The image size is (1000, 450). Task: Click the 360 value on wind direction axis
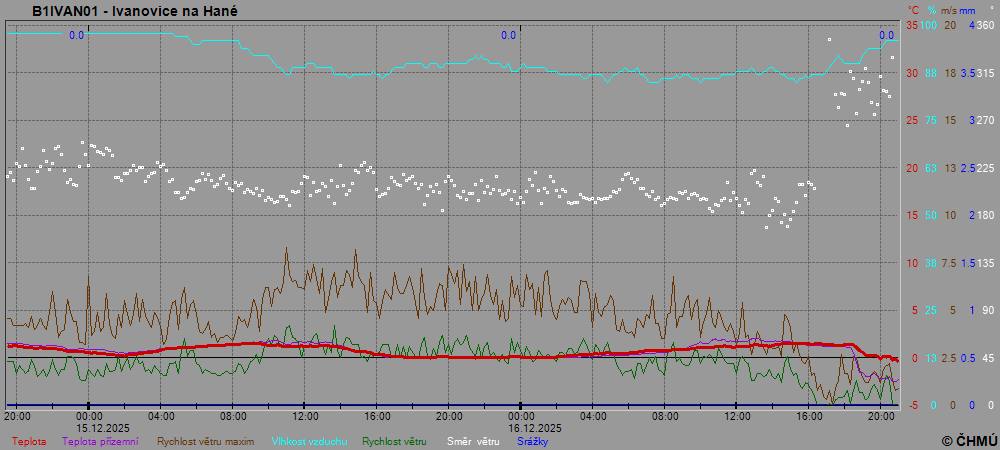[985, 25]
